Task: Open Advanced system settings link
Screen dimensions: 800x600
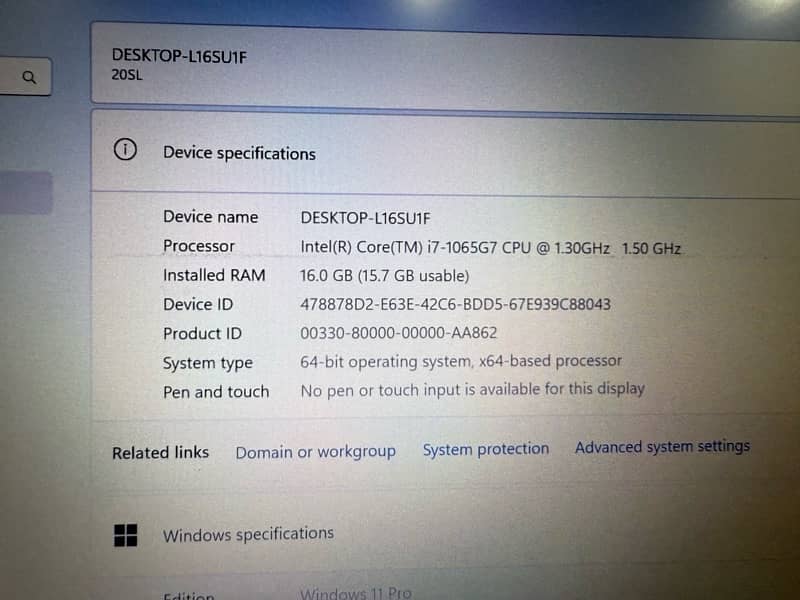Action: tap(662, 446)
